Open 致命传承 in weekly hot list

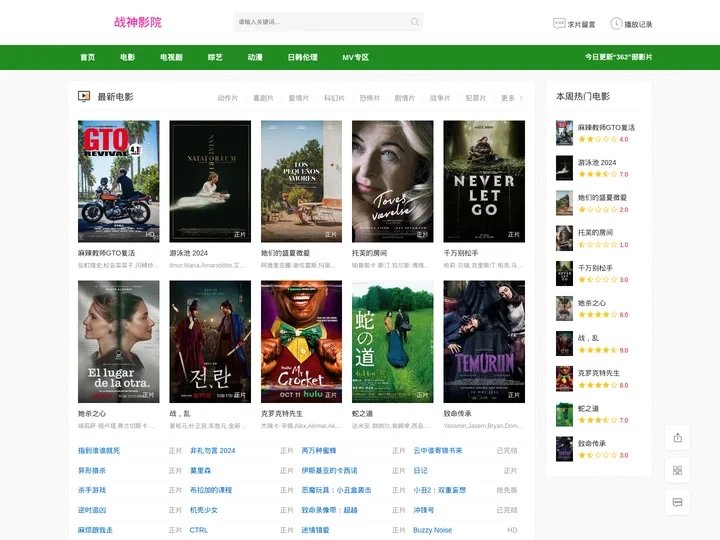click(592, 443)
